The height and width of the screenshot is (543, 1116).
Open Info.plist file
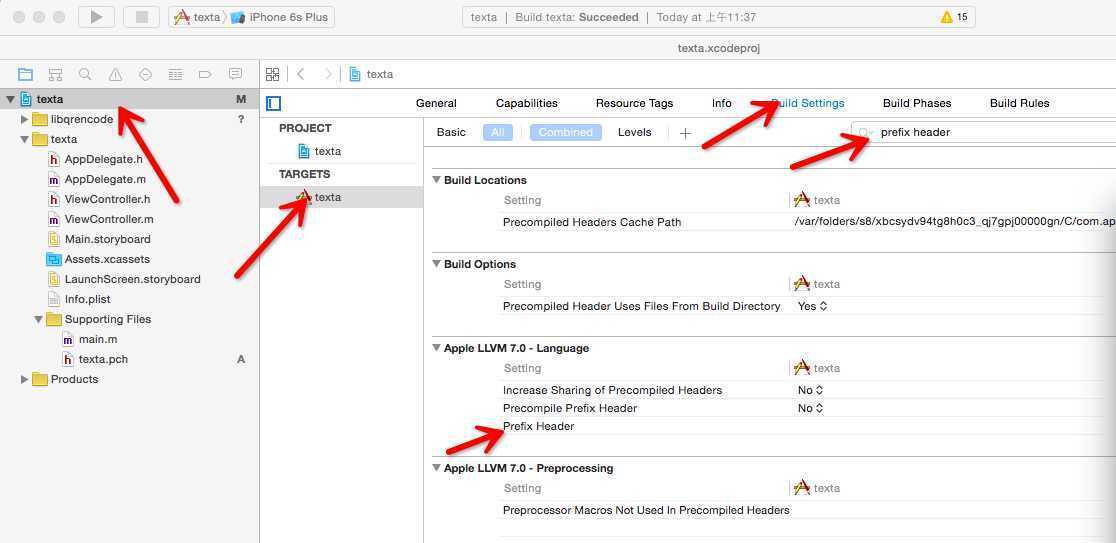tap(88, 299)
